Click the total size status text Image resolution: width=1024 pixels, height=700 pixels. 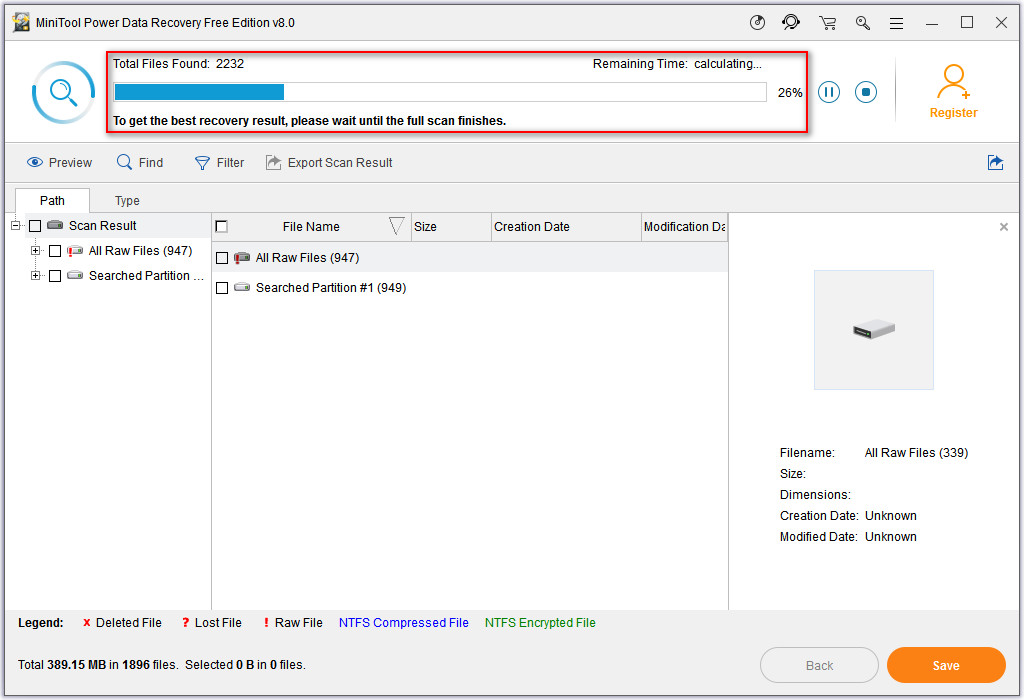tap(162, 665)
